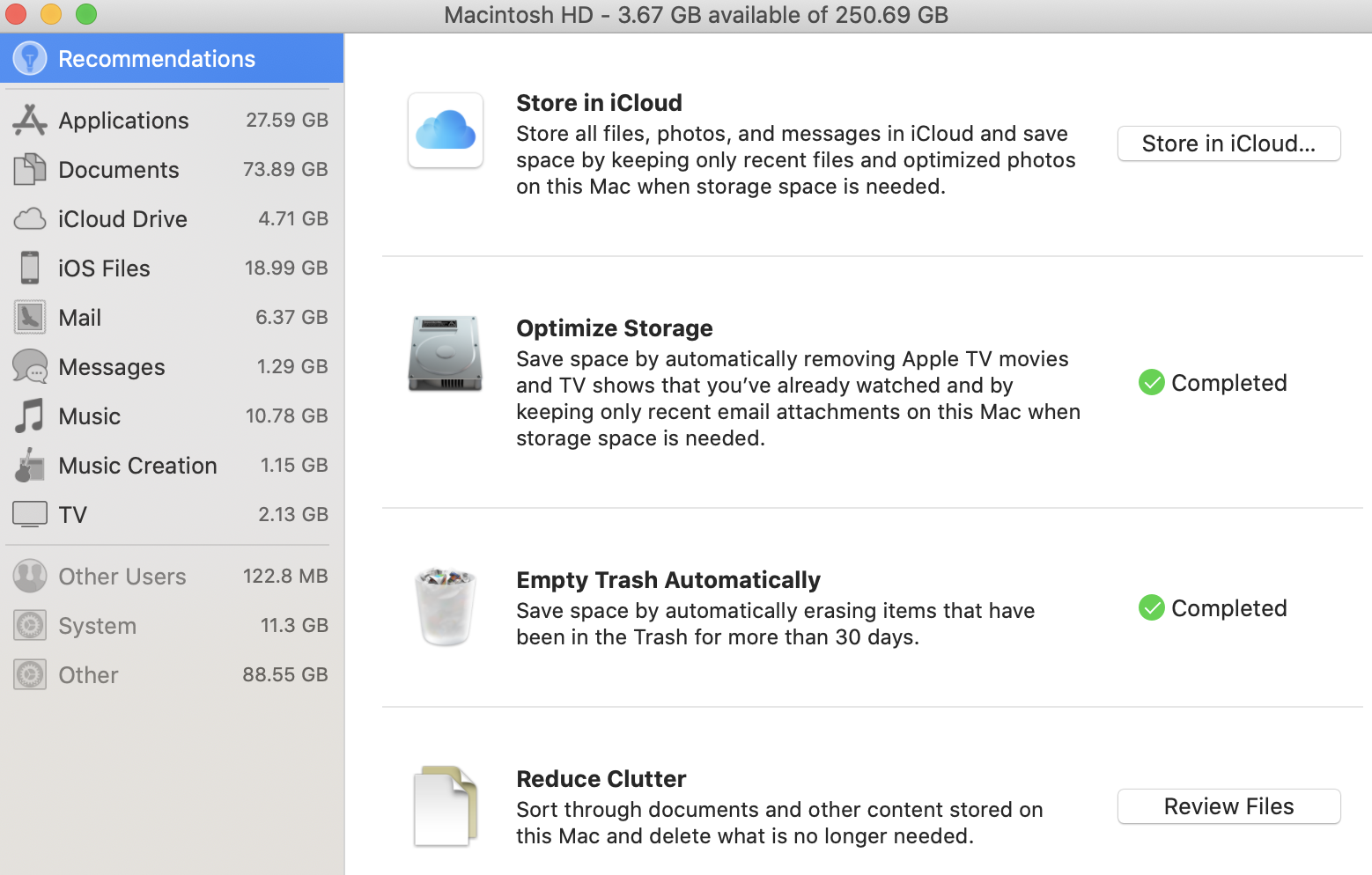The height and width of the screenshot is (875, 1372).
Task: Click the TV display icon
Action: [x=30, y=514]
